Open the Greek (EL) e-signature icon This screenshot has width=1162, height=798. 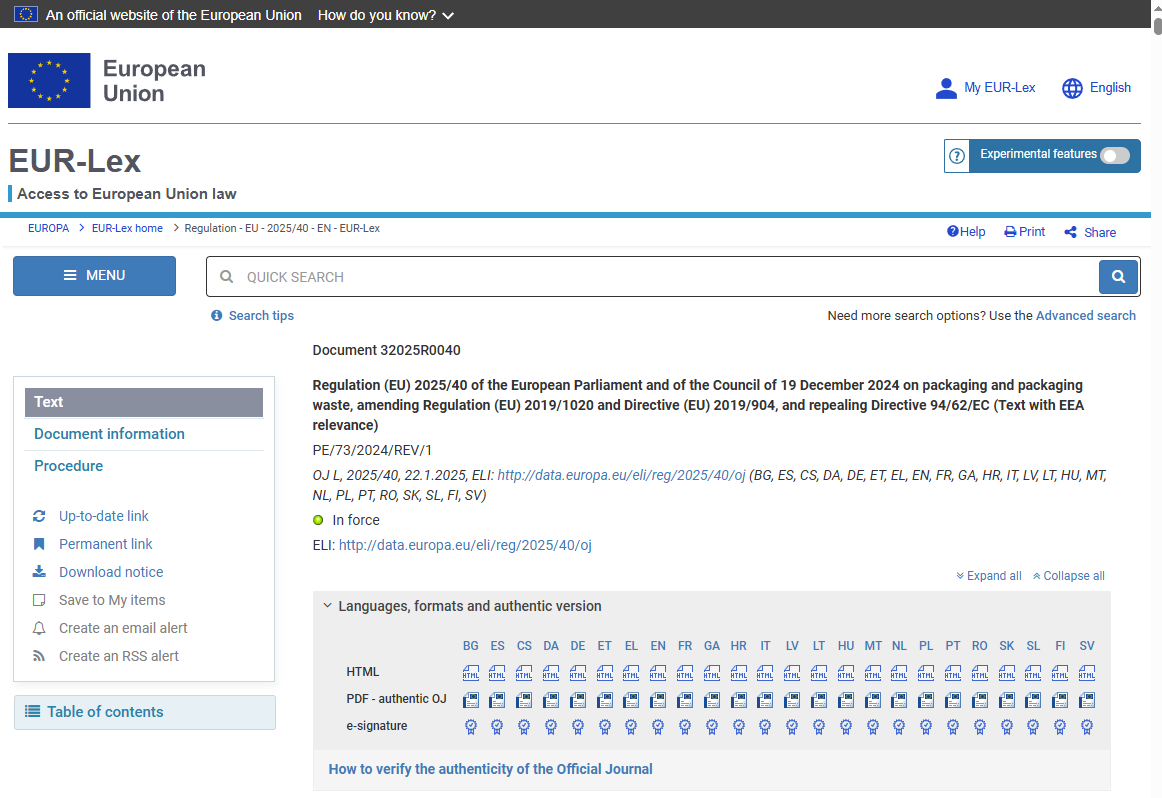point(631,727)
